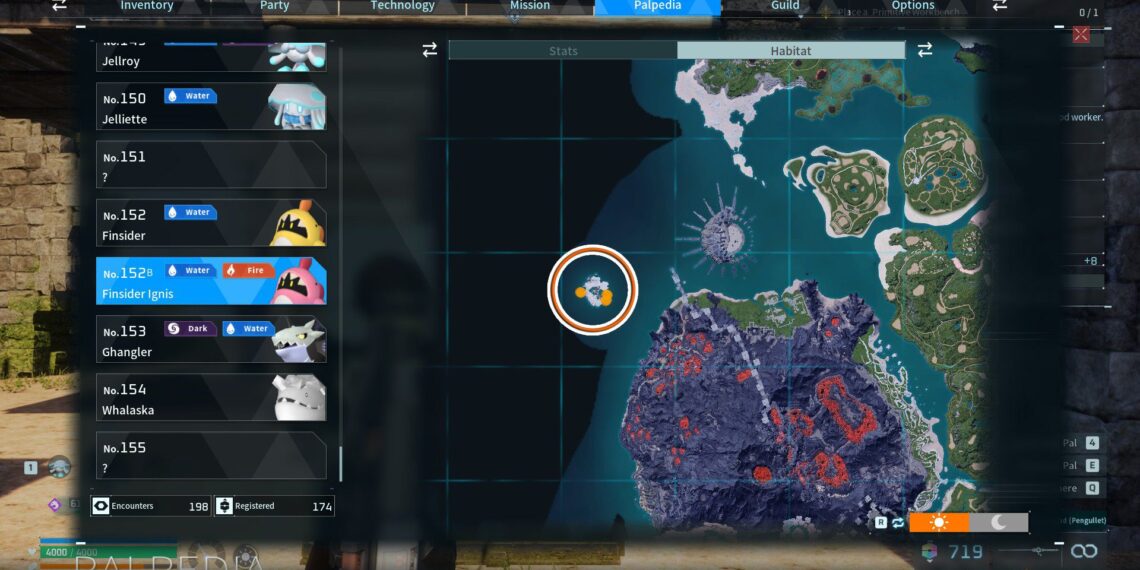Click Finsider Ignis portrait thumbnail
This screenshot has height=570, width=1140.
[x=297, y=281]
